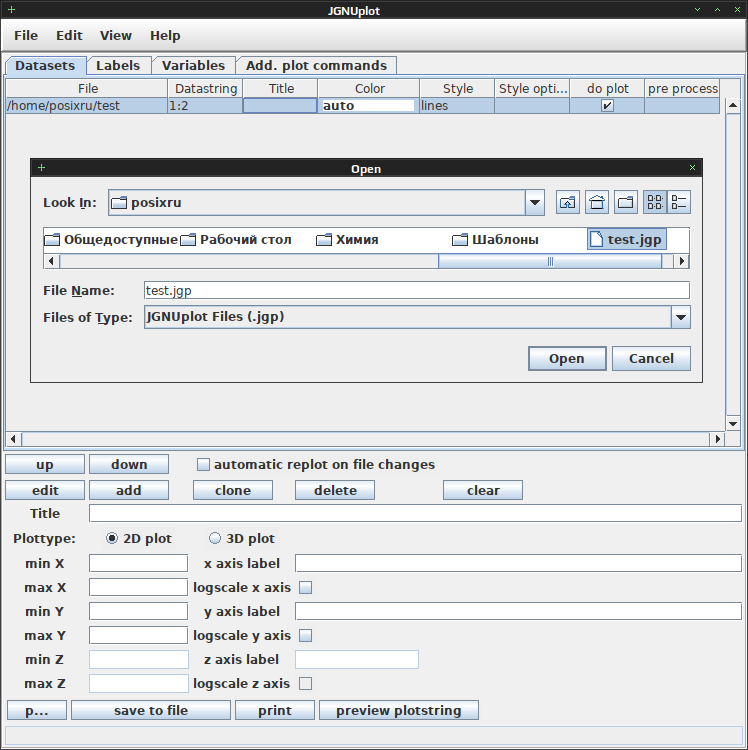Select the Шаблоны folder
Viewport: 748px width, 750px height.
(x=495, y=240)
